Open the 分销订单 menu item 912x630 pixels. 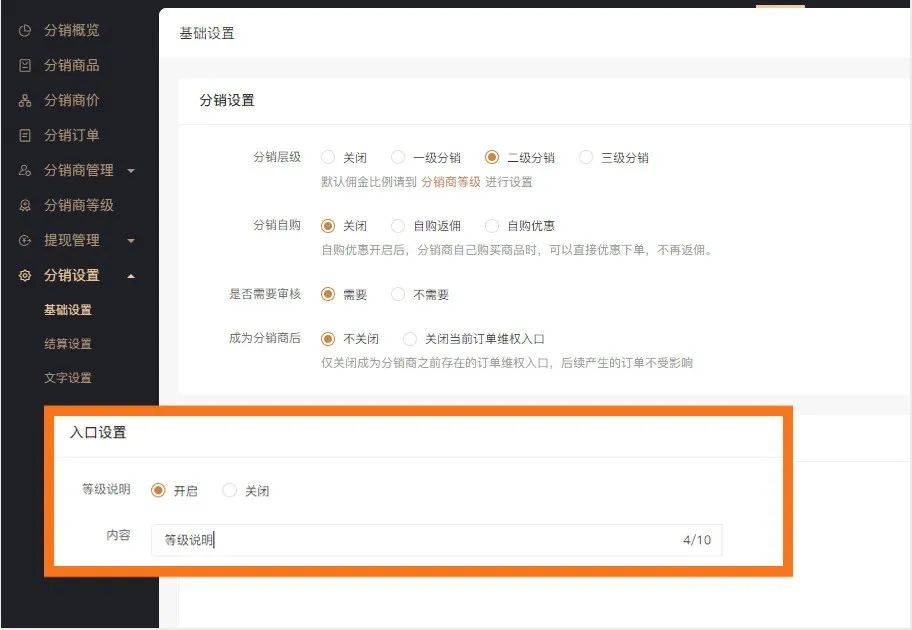[72, 135]
